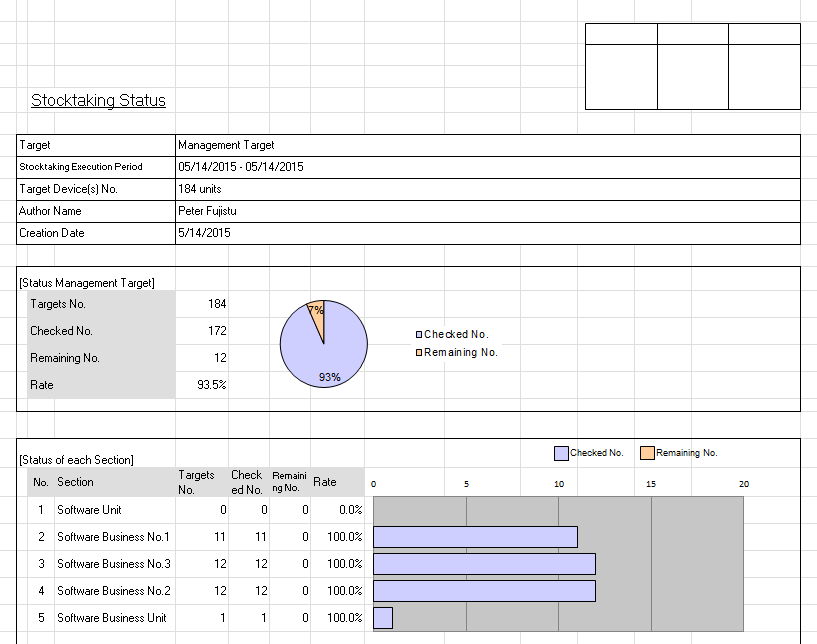Click the bar for Software Business No.3
Viewport: 817px width, 644px height.
tap(485, 564)
